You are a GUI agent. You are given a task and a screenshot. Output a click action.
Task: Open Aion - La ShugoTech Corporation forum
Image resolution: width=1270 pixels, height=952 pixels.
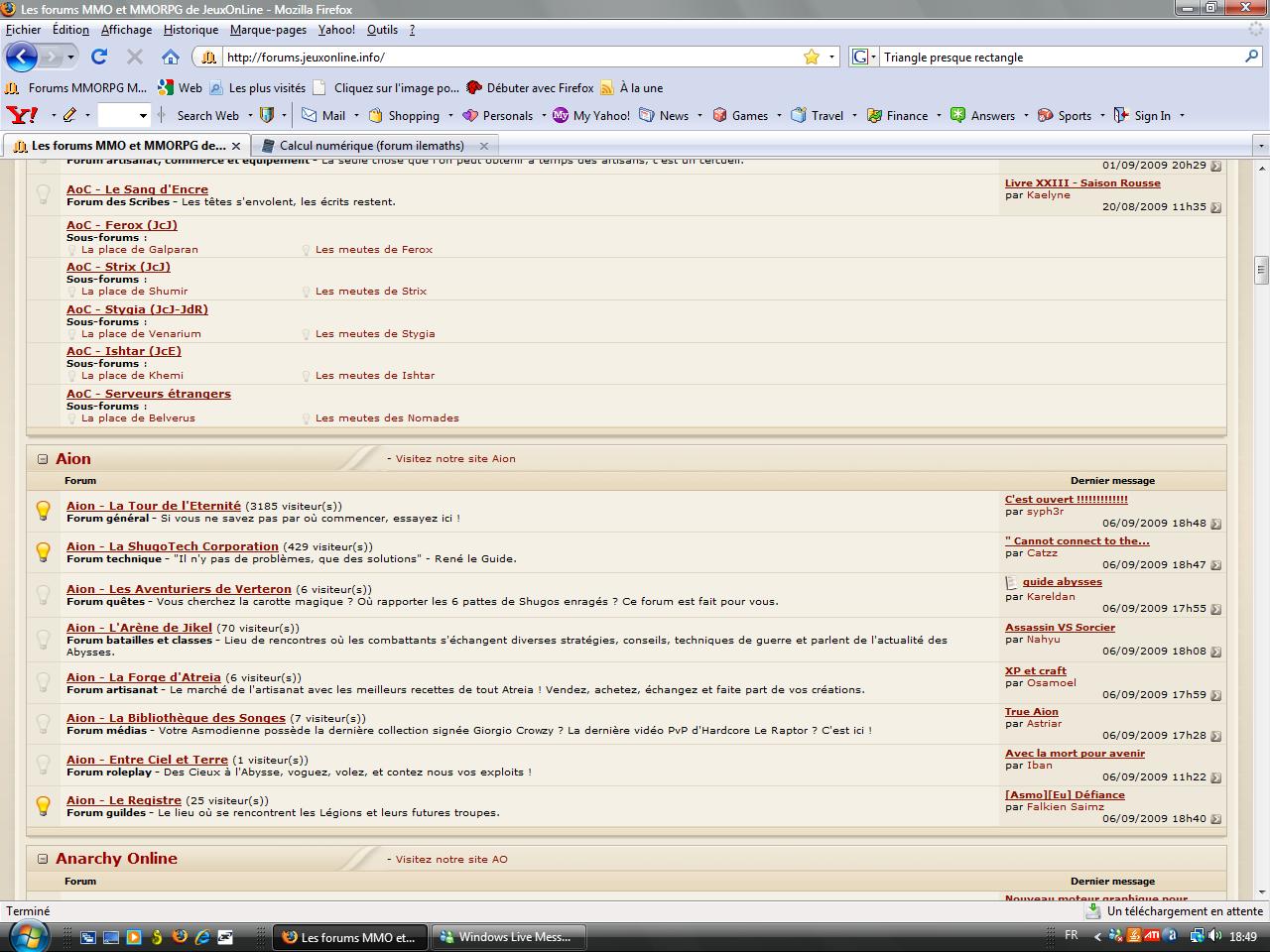pyautogui.click(x=173, y=546)
